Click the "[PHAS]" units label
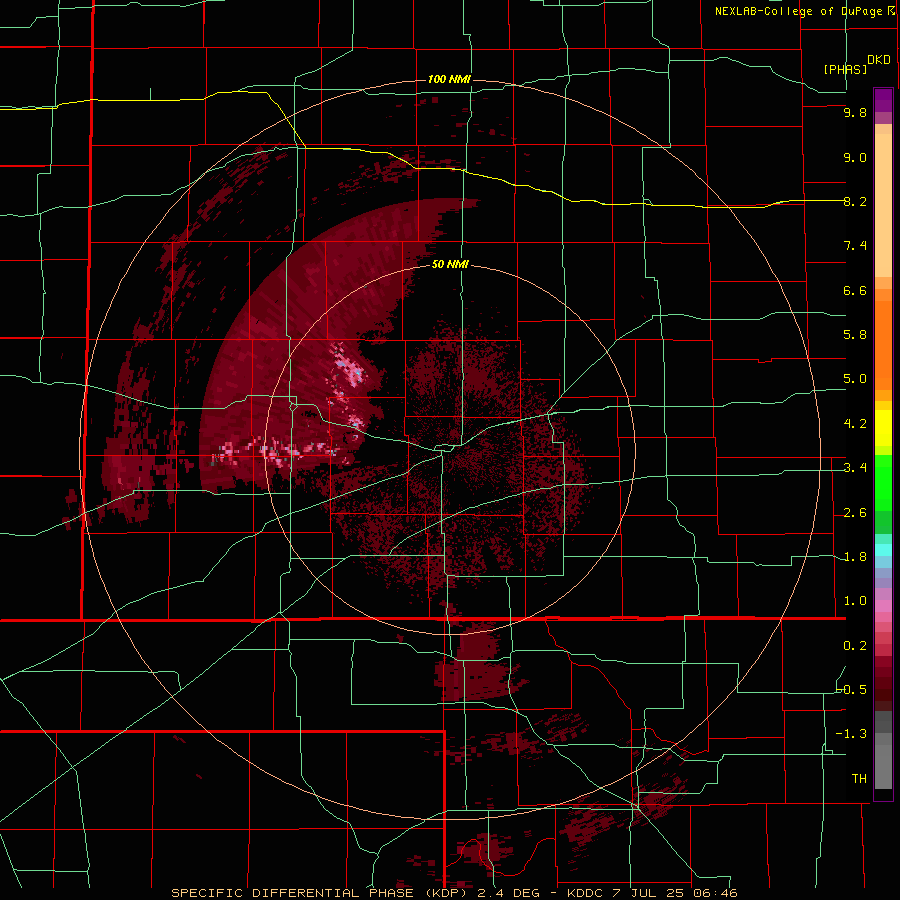This screenshot has width=900, height=900. point(845,69)
